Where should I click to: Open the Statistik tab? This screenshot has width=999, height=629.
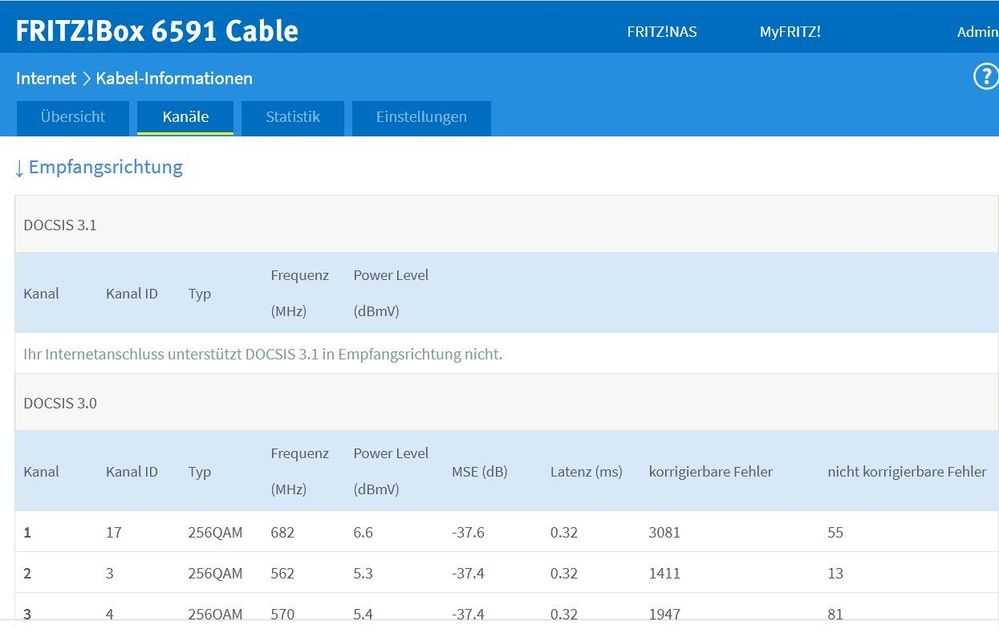(x=293, y=117)
